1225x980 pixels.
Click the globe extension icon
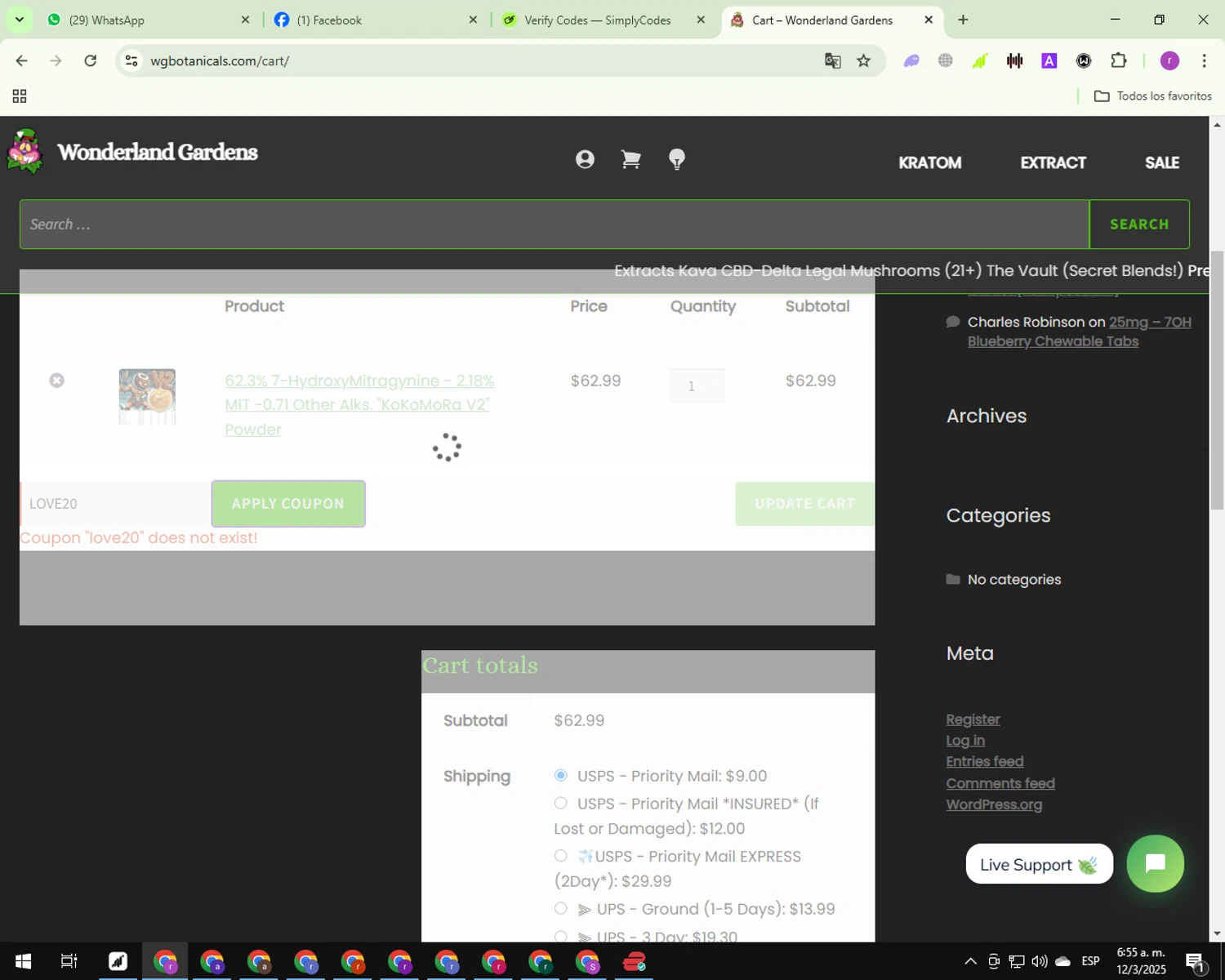click(x=946, y=60)
